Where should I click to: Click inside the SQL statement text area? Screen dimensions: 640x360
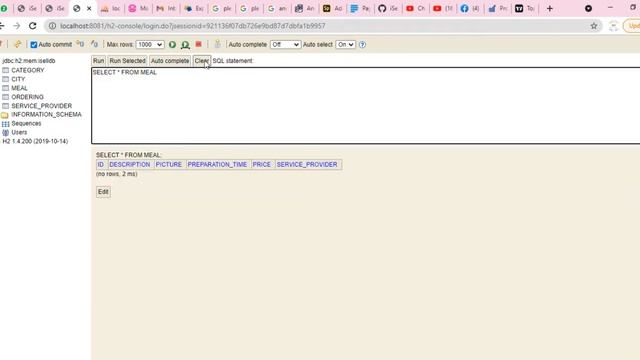point(365,106)
